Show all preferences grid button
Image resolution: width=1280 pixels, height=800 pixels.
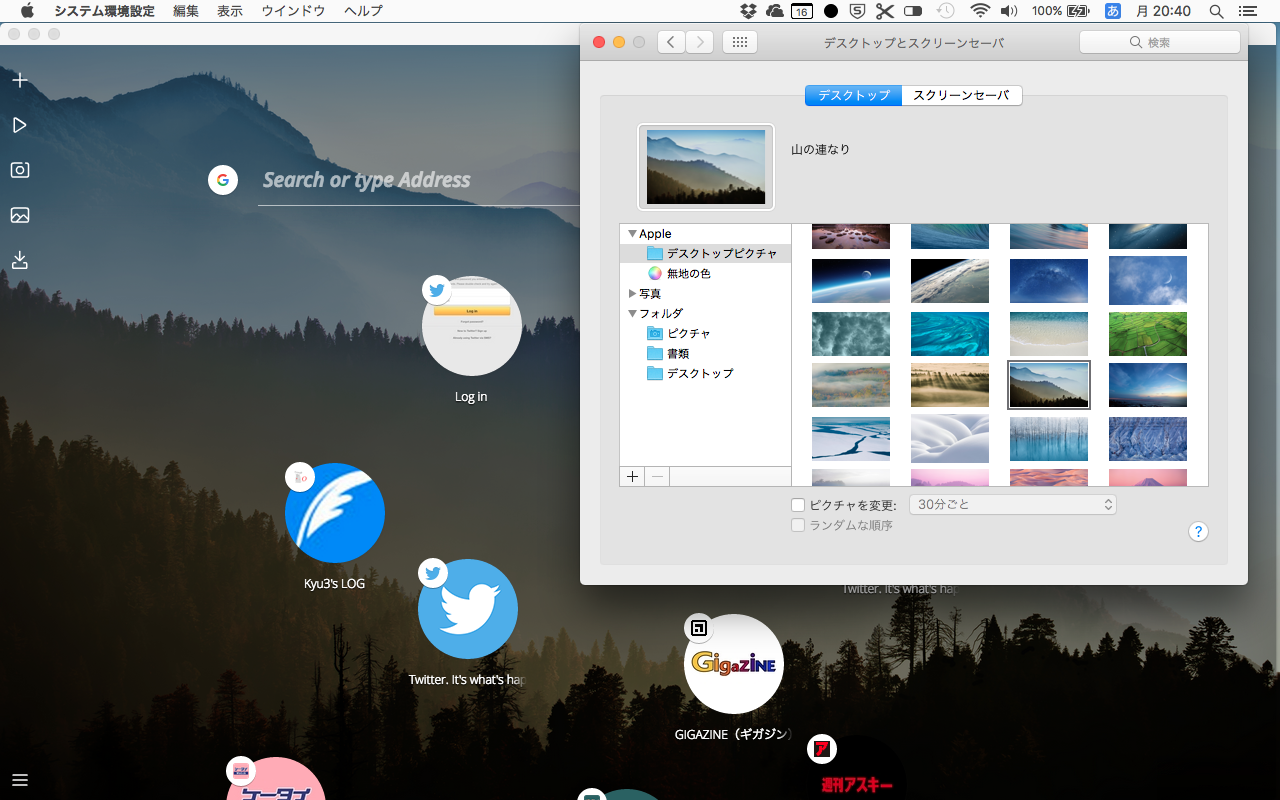click(x=740, y=42)
